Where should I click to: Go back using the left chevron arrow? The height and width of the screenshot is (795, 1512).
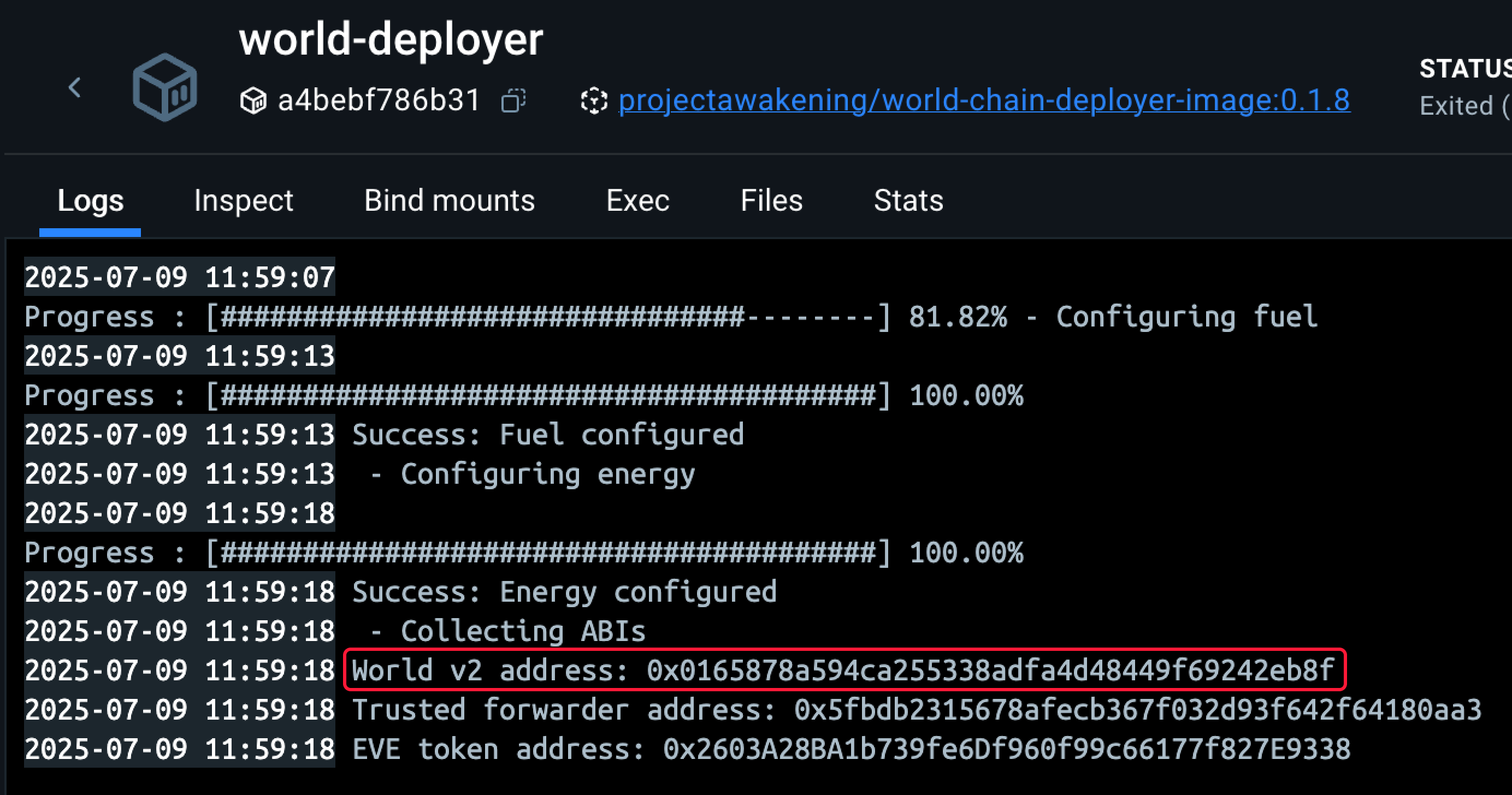(74, 88)
